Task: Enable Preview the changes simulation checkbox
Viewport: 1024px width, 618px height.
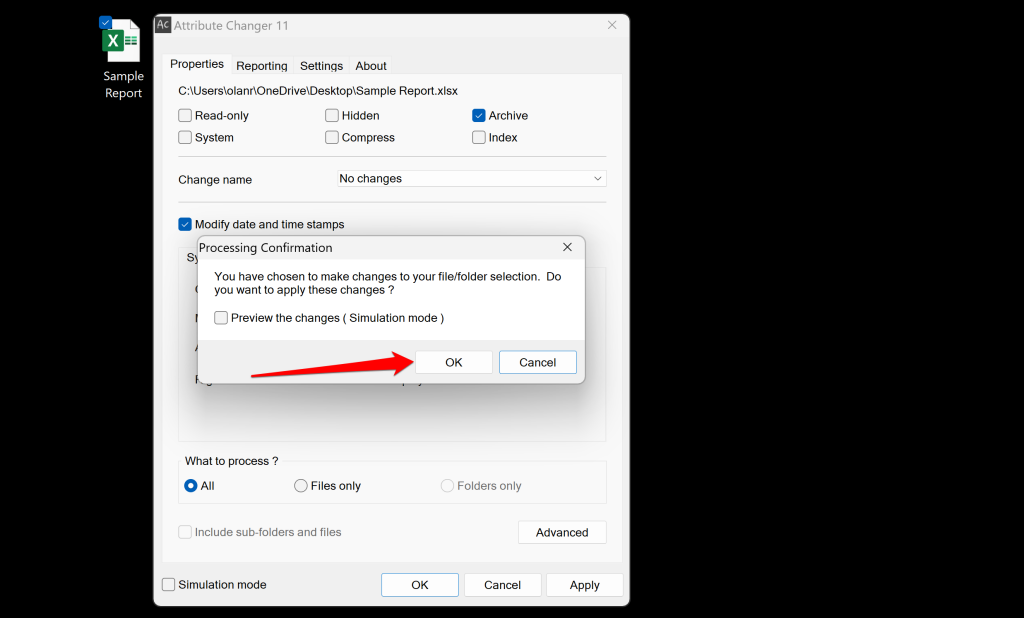Action: (x=221, y=318)
